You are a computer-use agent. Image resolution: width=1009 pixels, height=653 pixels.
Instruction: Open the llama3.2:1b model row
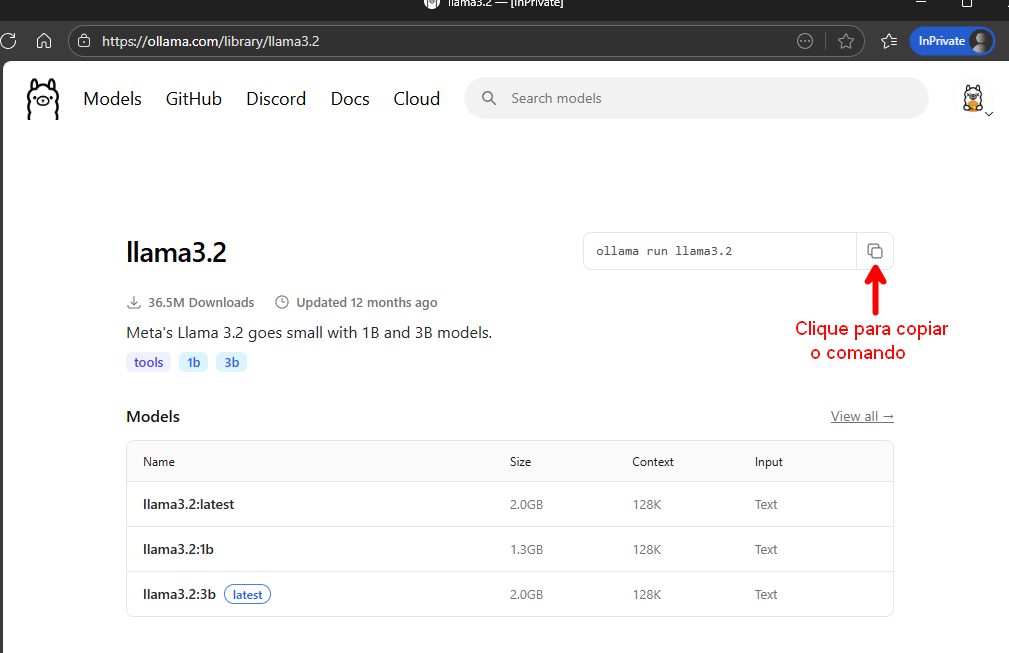pyautogui.click(x=177, y=549)
